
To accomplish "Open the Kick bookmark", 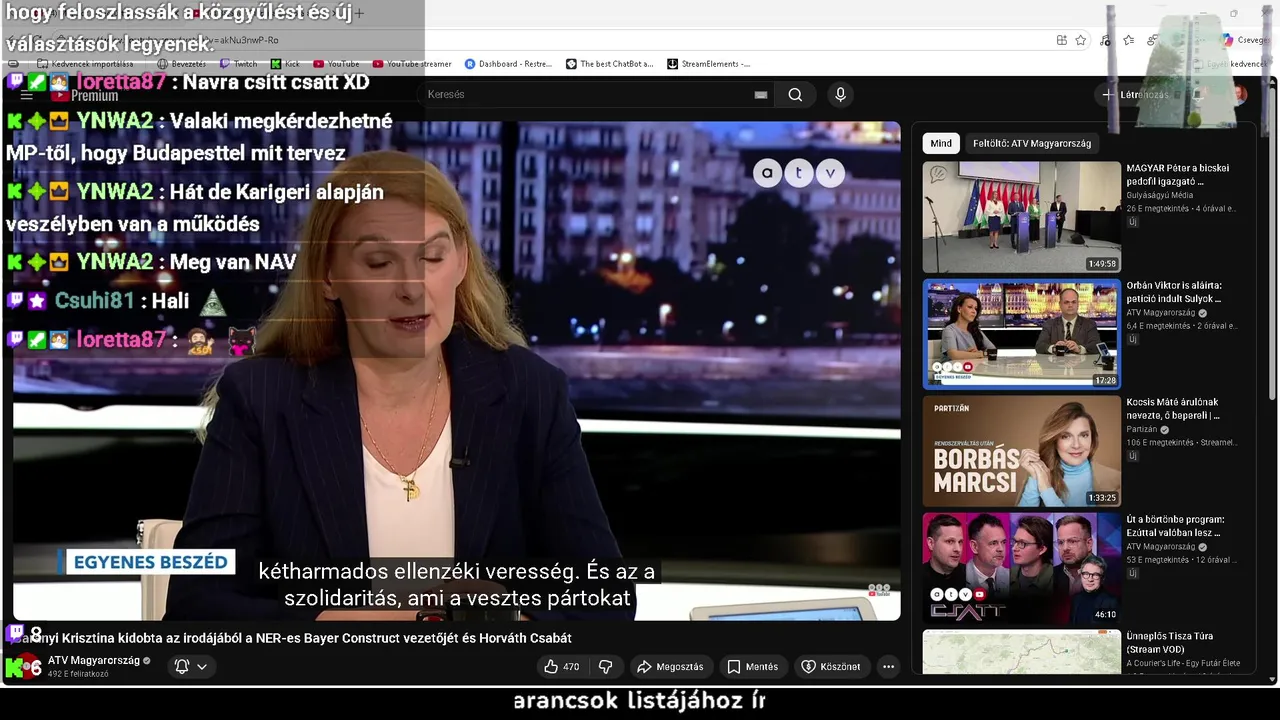I will click(285, 64).
